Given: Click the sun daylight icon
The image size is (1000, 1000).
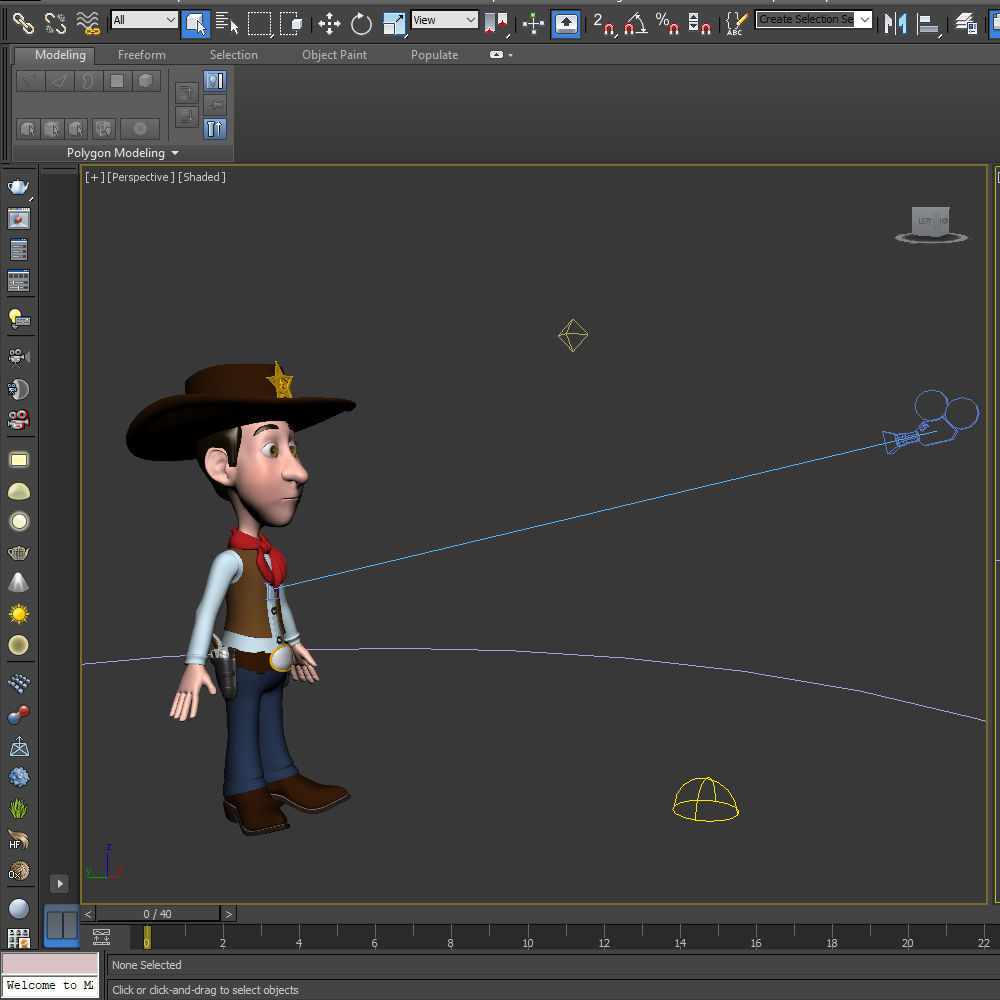Looking at the screenshot, I should (18, 614).
